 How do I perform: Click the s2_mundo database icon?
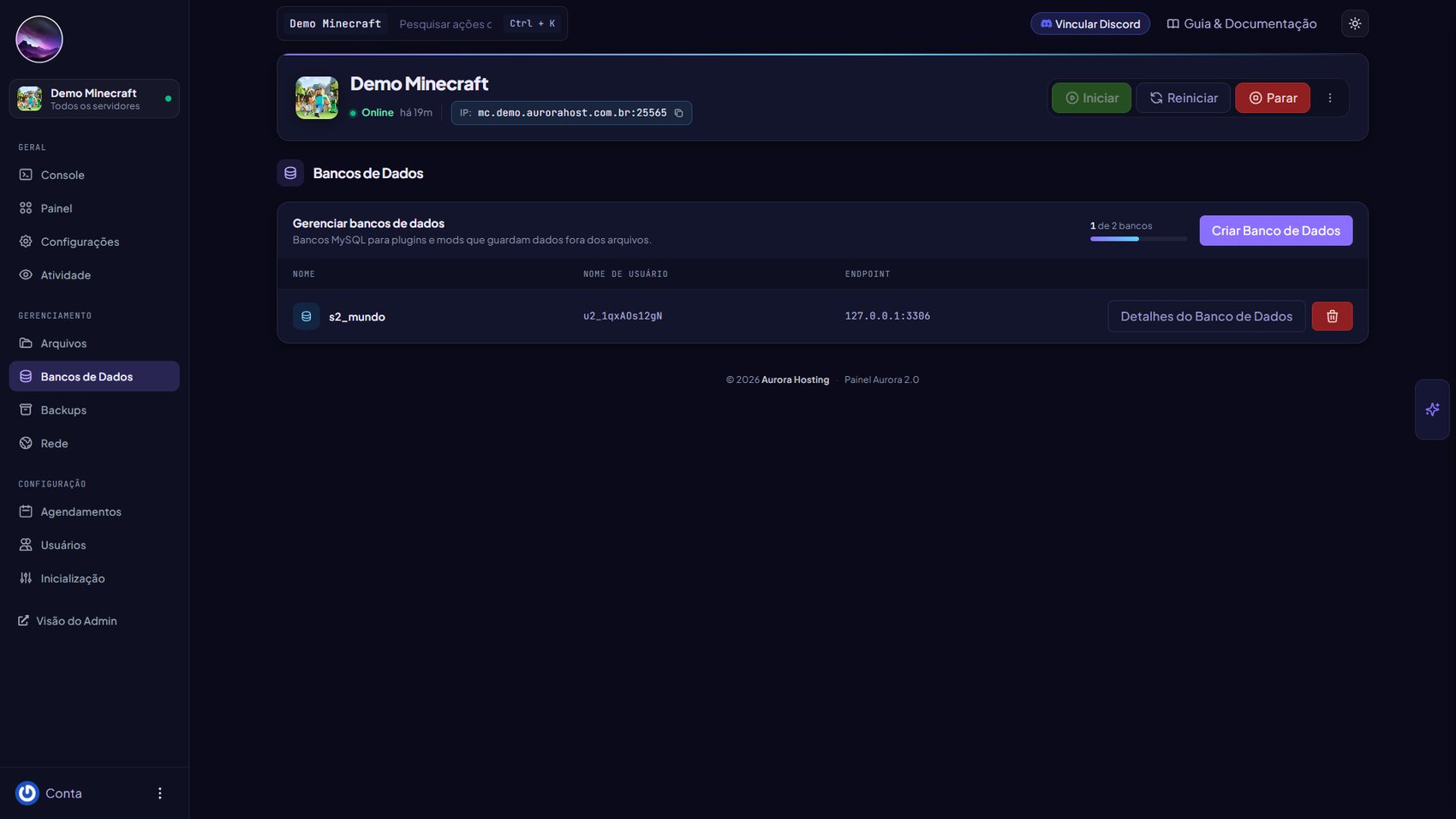tap(306, 316)
